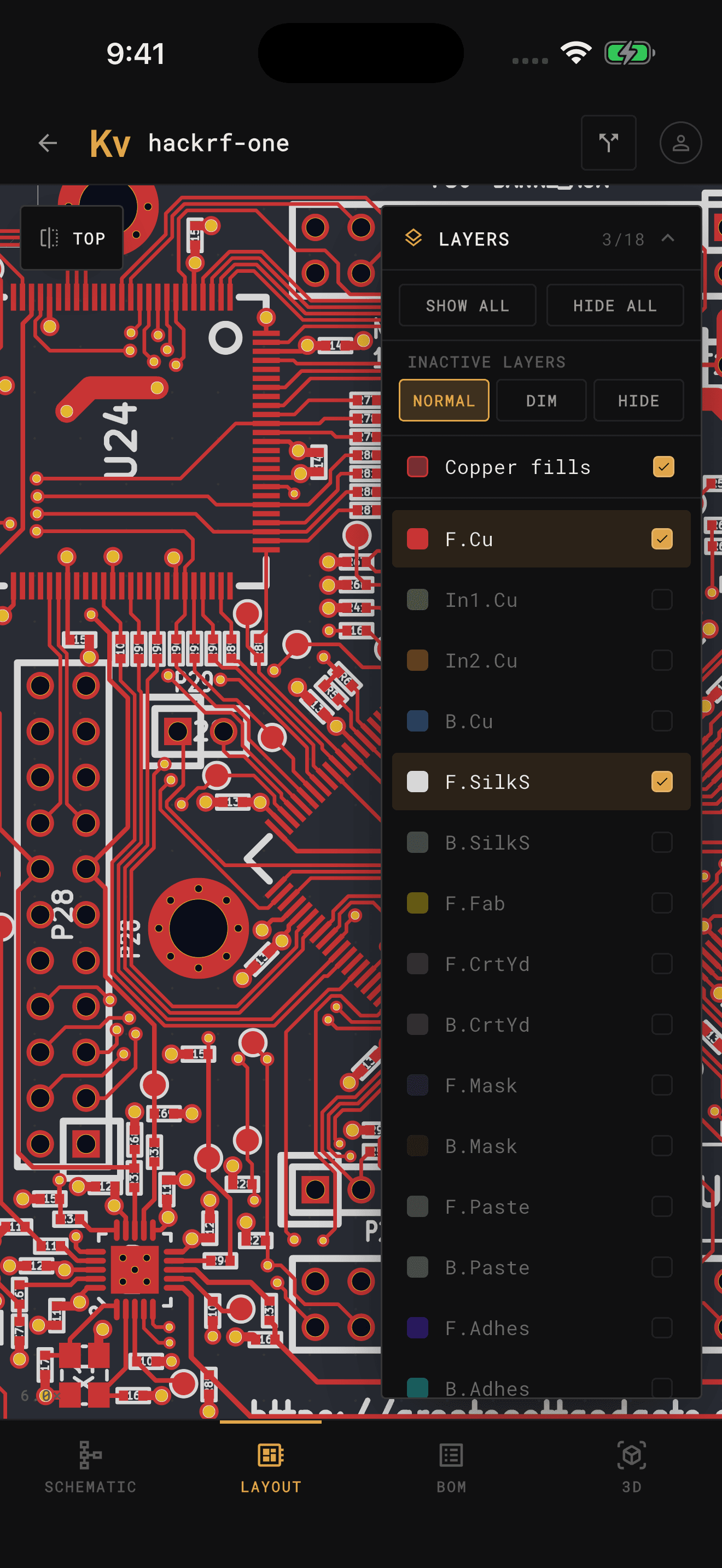The image size is (722, 1568).
Task: Enable the B.SilkS layer checkbox
Action: click(662, 842)
